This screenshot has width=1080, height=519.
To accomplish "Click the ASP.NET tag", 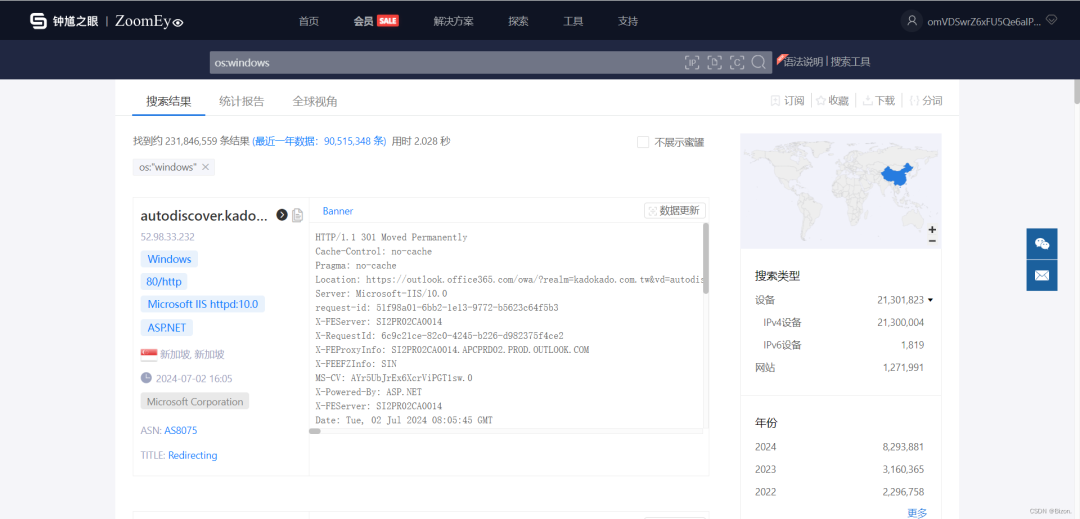I will (167, 328).
